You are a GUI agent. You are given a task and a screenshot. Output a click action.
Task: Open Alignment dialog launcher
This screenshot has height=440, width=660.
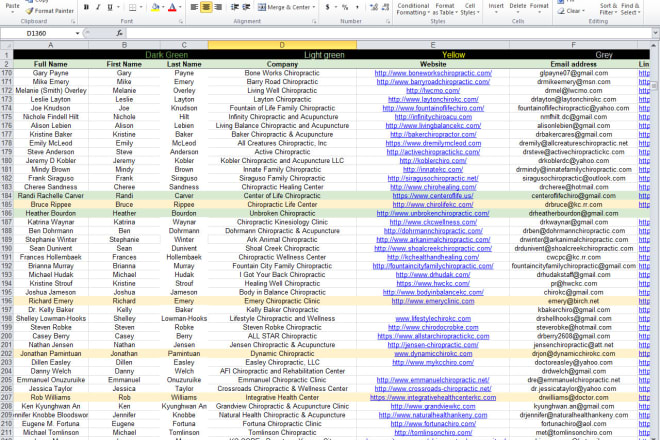(314, 21)
